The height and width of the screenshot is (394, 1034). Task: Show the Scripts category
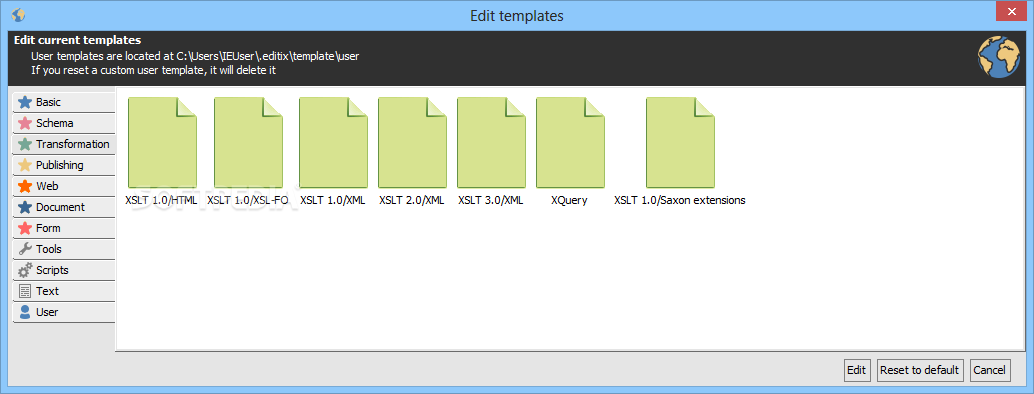[64, 270]
